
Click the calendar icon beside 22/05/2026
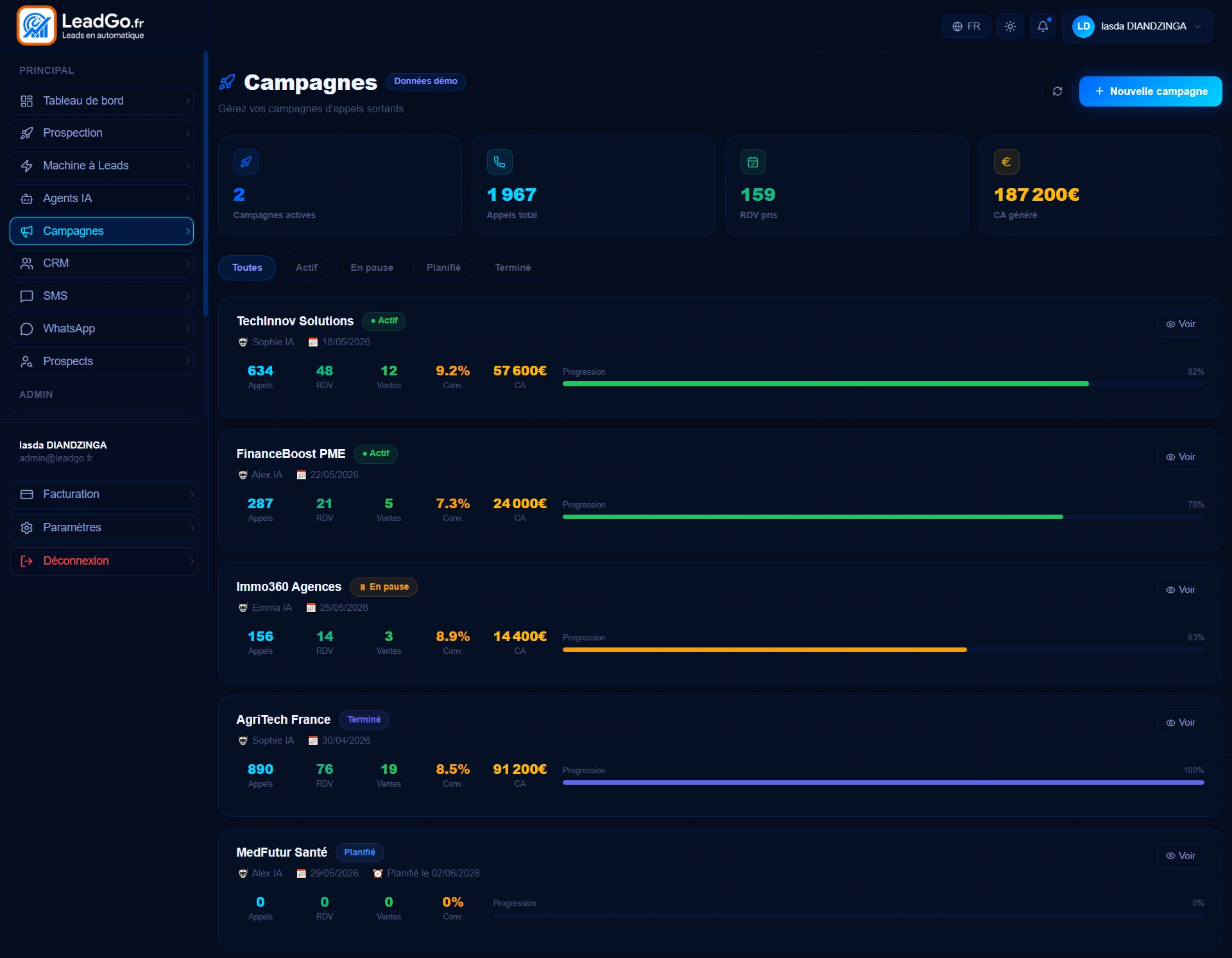pyautogui.click(x=301, y=475)
